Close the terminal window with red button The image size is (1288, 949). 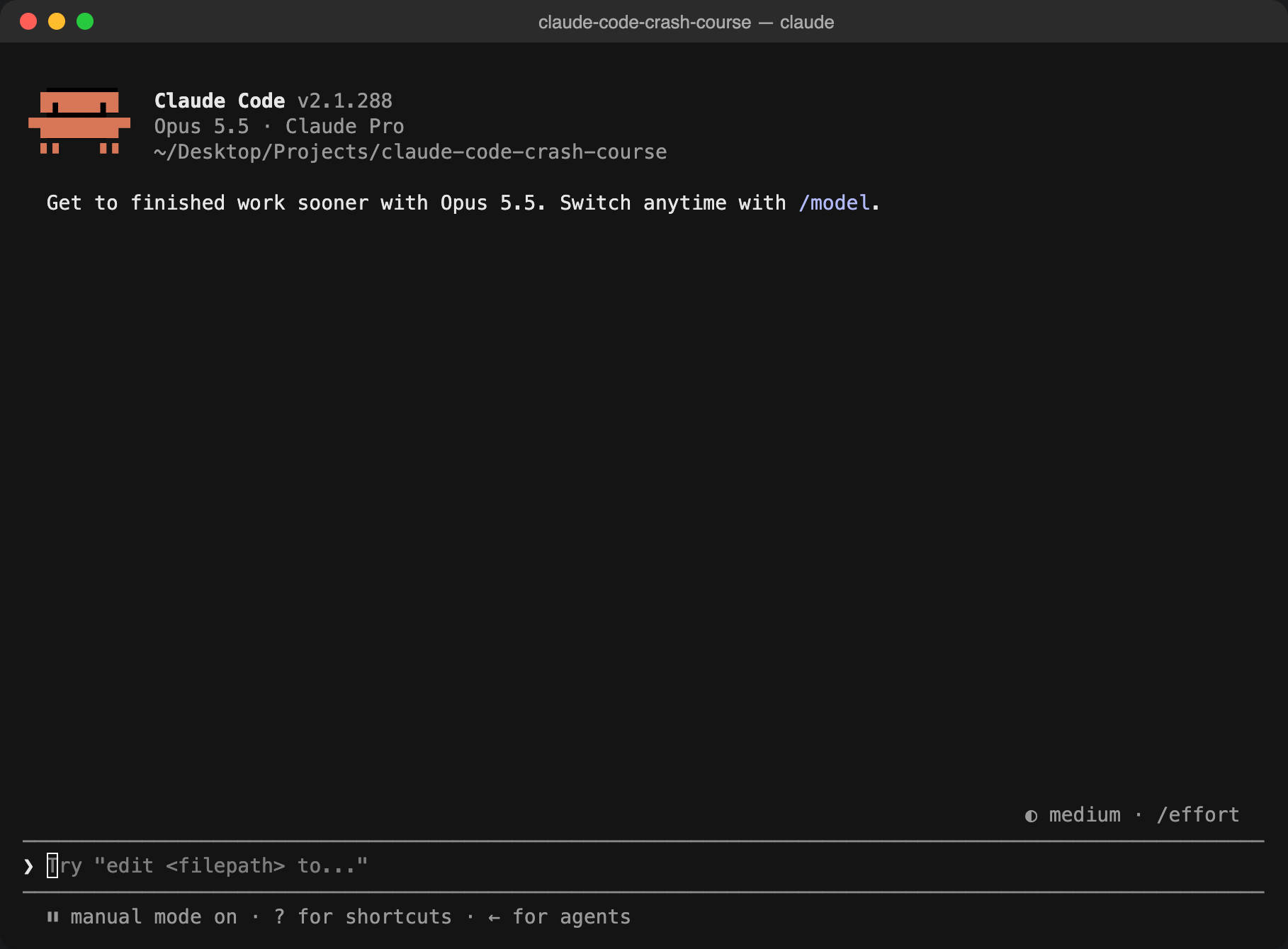point(28,21)
